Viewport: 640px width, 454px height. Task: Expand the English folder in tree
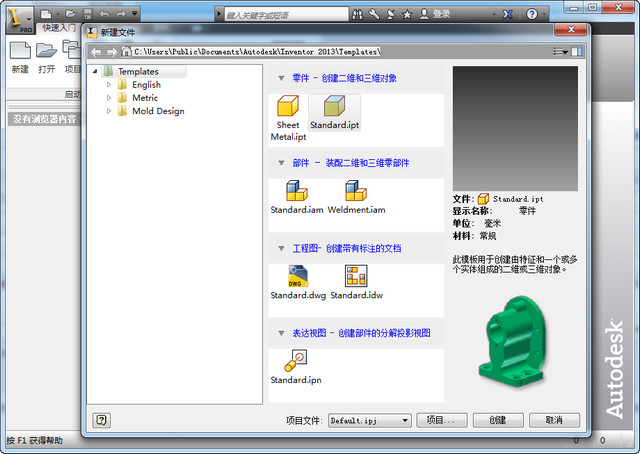[x=109, y=85]
